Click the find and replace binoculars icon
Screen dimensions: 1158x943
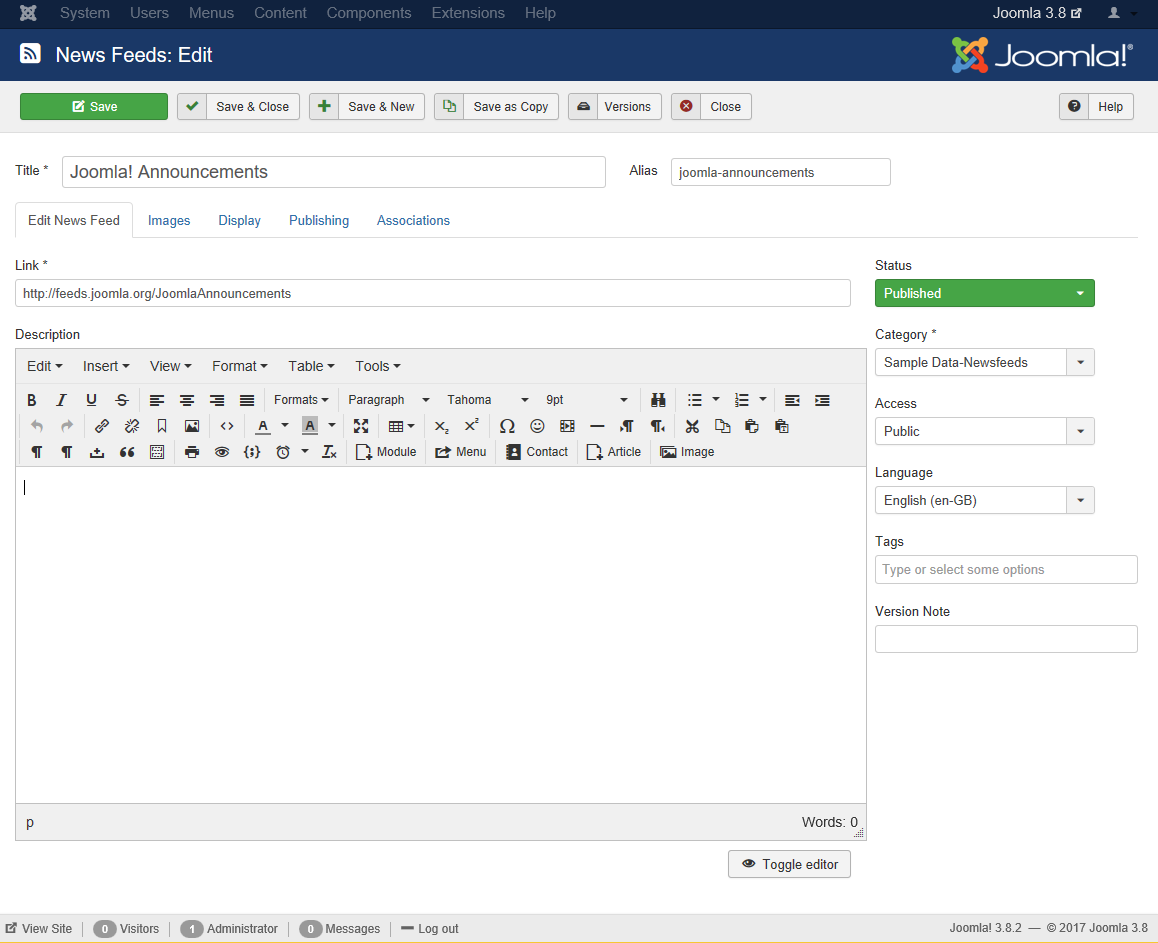pyautogui.click(x=658, y=400)
